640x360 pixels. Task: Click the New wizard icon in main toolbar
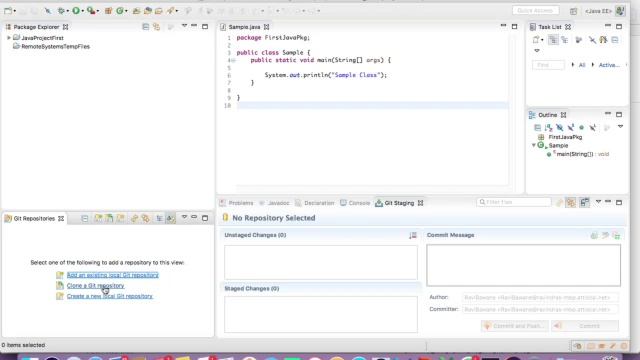(8, 11)
